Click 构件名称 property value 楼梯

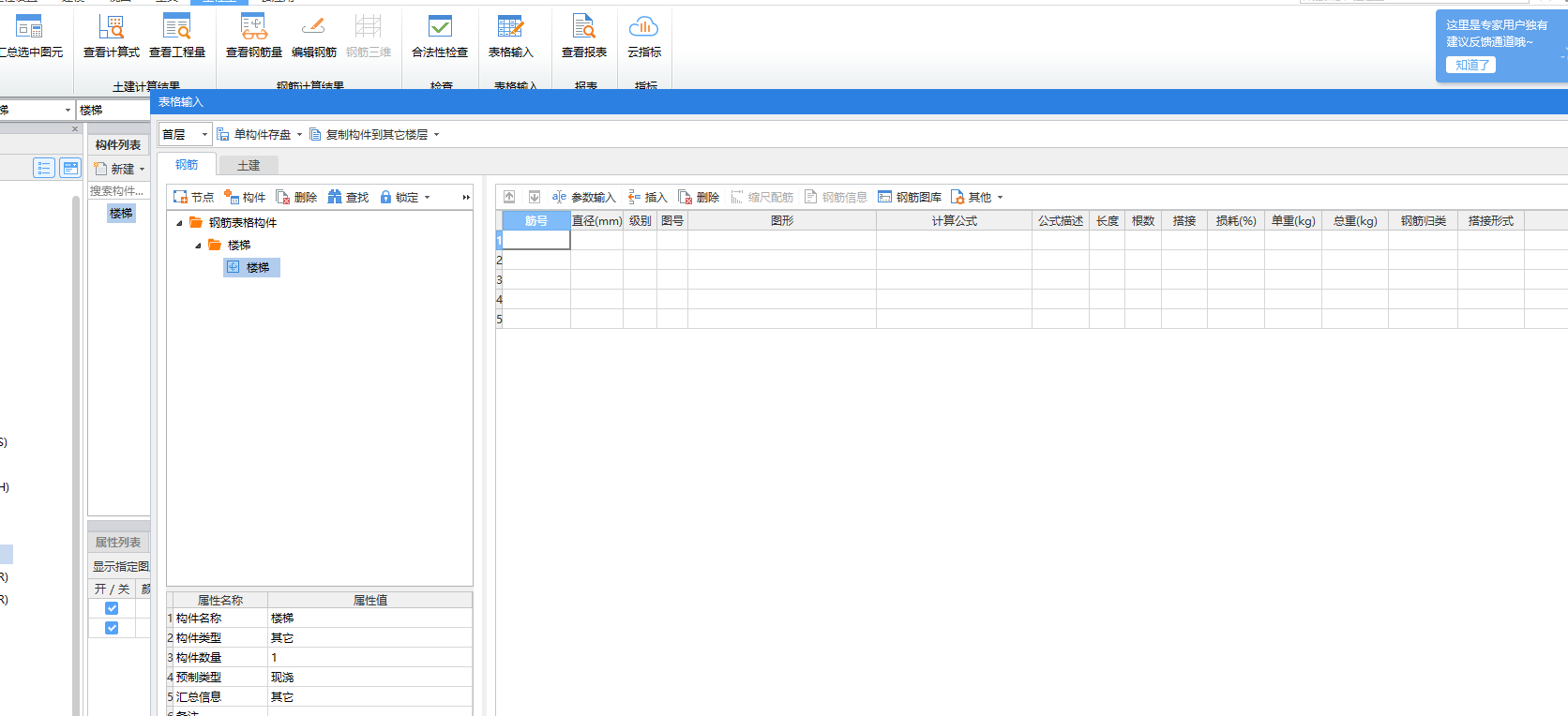pyautogui.click(x=369, y=618)
